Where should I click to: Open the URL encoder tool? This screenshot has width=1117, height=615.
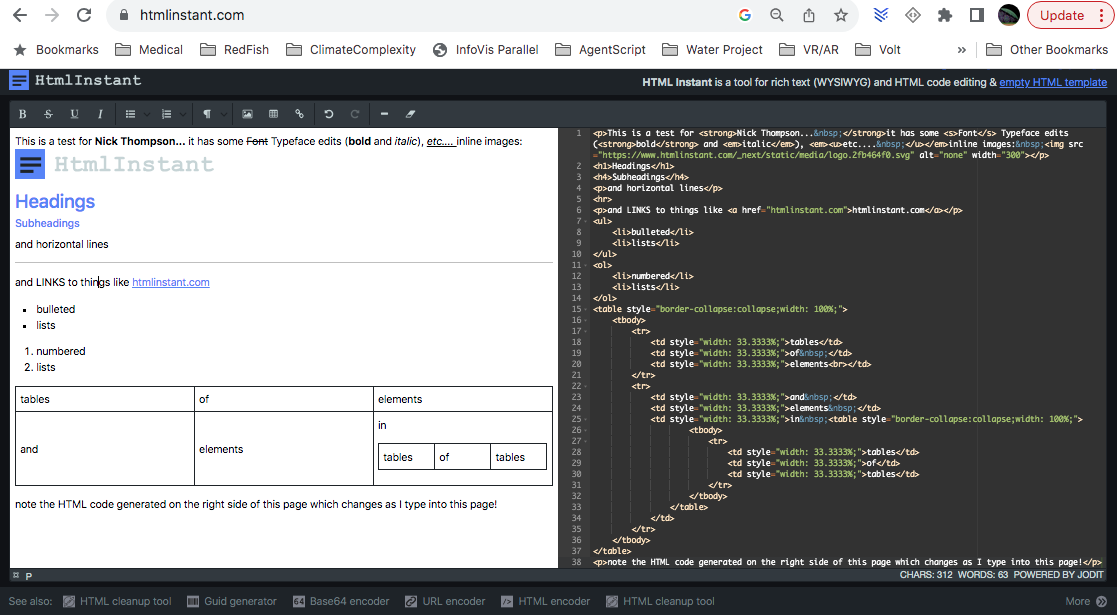445,601
